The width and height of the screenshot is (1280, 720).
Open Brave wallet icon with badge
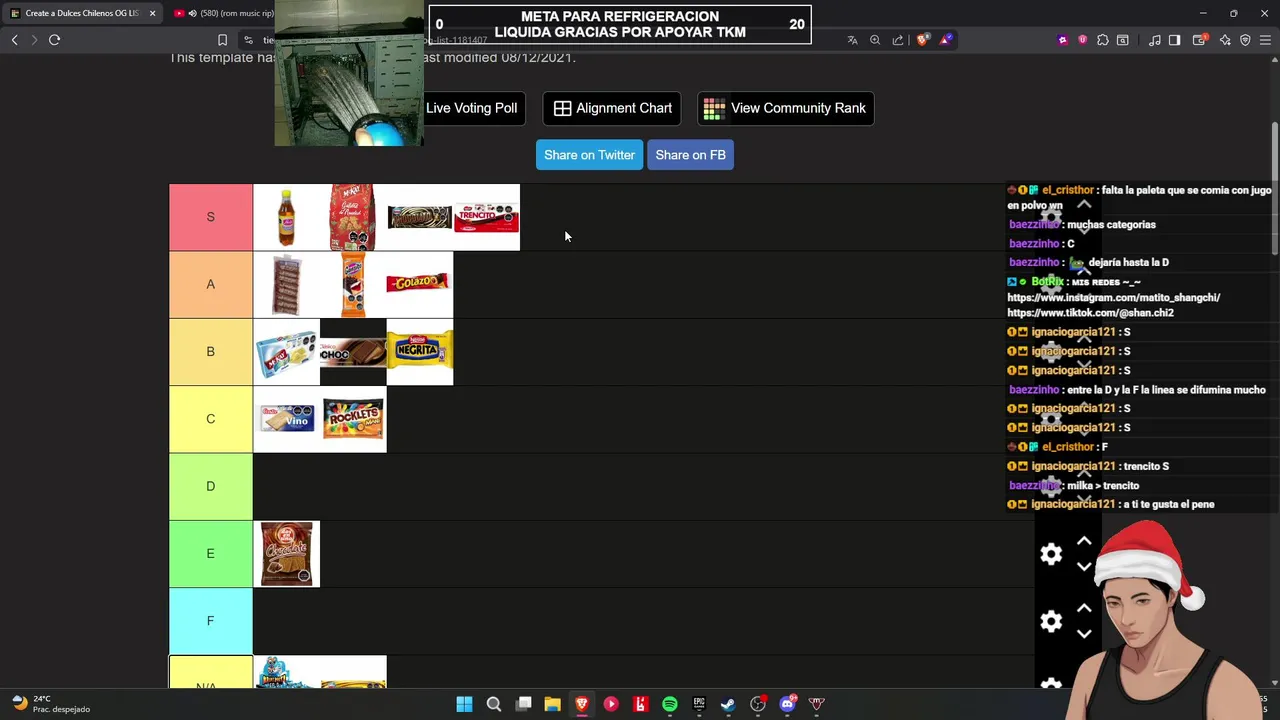coord(1199,40)
